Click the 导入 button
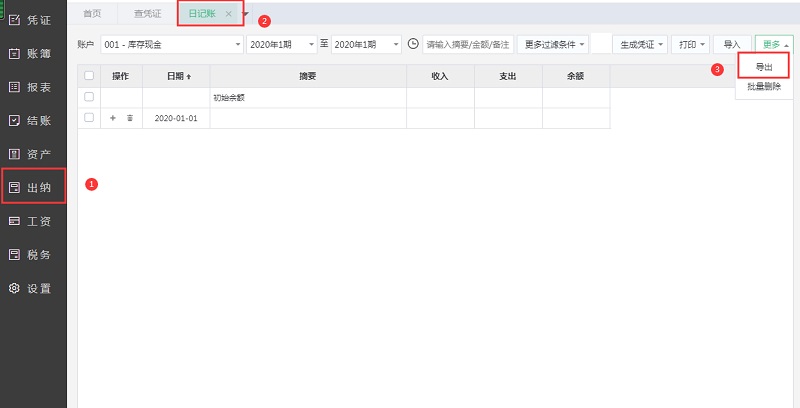Image resolution: width=800 pixels, height=408 pixels. [732, 45]
